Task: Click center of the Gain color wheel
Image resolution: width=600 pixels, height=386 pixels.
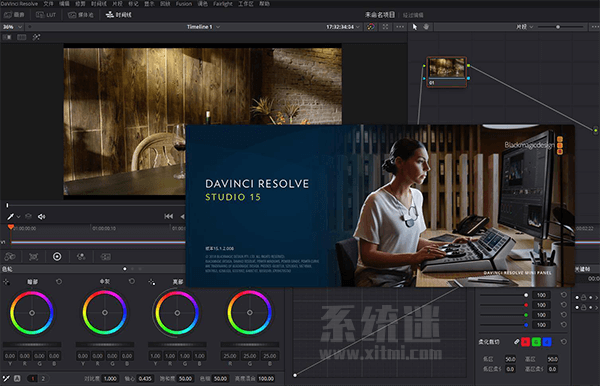Action: tap(177, 313)
